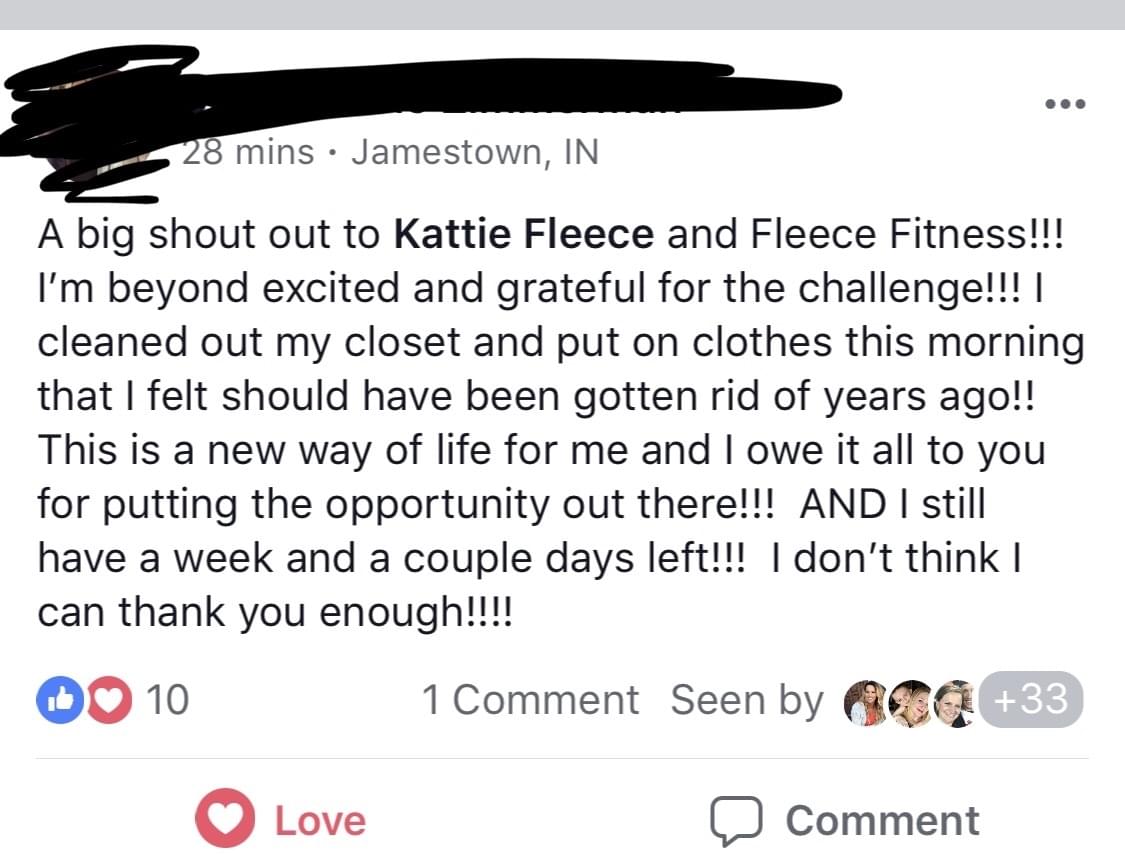The height and width of the screenshot is (864, 1125).
Task: Tap the heart icon beside Love
Action: (x=225, y=819)
